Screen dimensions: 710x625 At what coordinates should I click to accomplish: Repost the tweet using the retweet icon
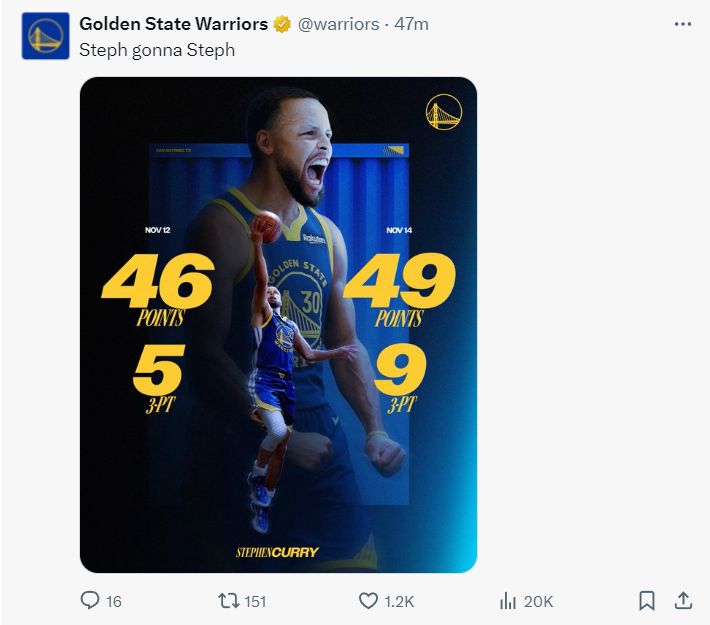click(227, 600)
